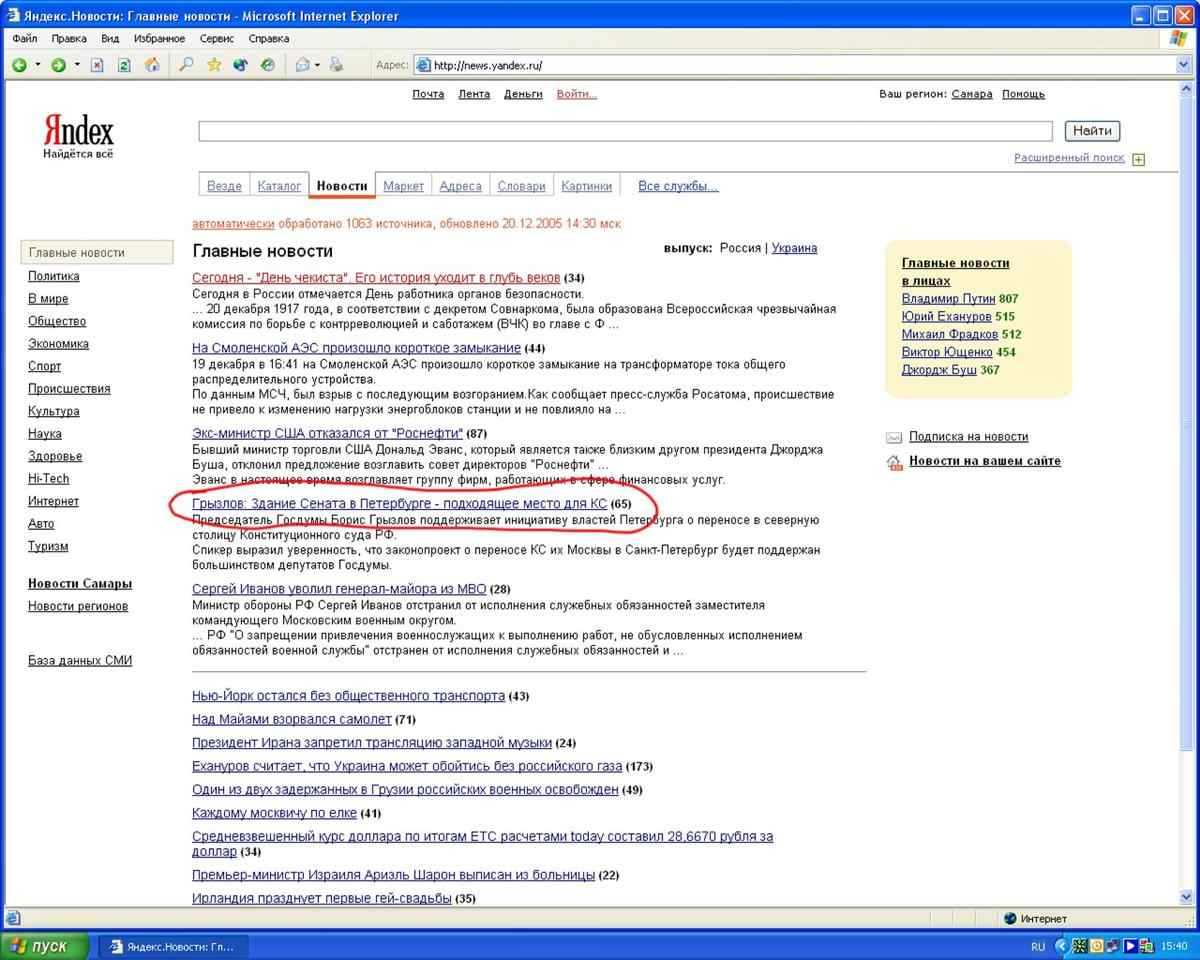Screen dimensions: 1200x960
Task: Open the Search magnifier toolbar icon
Action: (186, 65)
